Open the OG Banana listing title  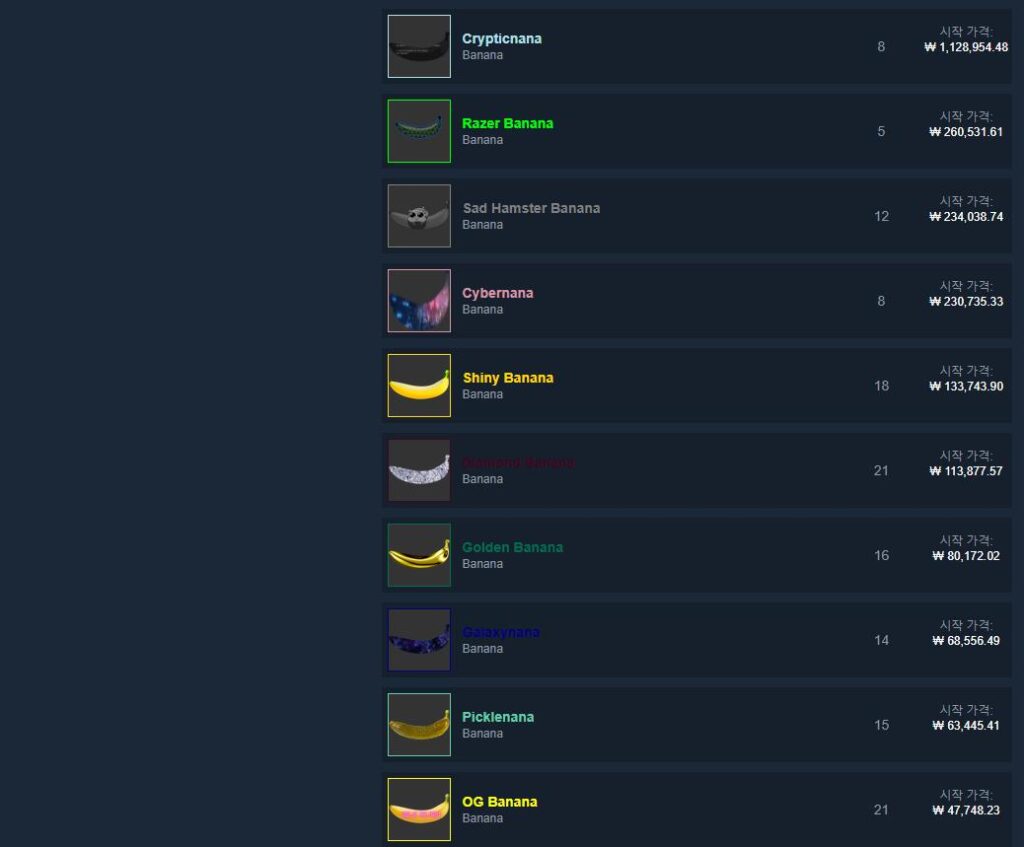(500, 802)
